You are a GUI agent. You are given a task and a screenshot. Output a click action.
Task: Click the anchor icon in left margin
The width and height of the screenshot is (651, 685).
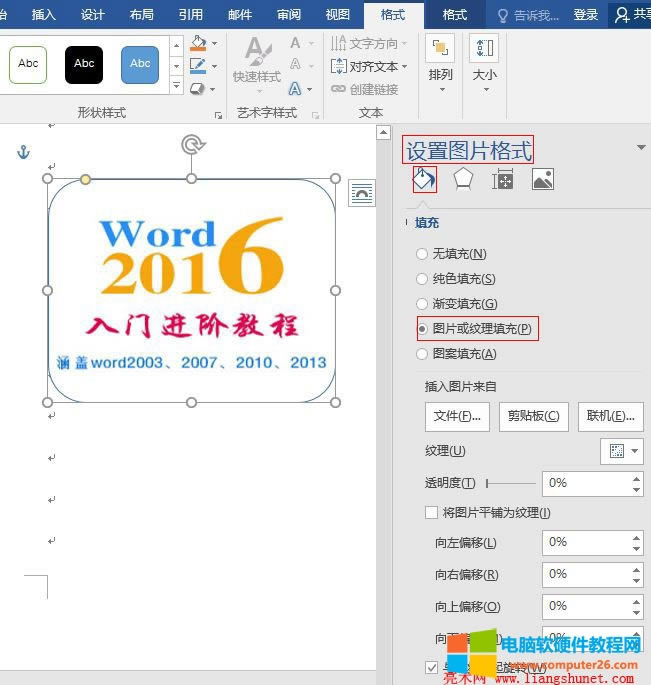[x=25, y=152]
